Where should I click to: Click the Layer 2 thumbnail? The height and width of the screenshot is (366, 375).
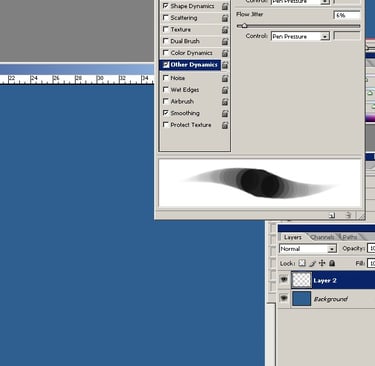[302, 280]
